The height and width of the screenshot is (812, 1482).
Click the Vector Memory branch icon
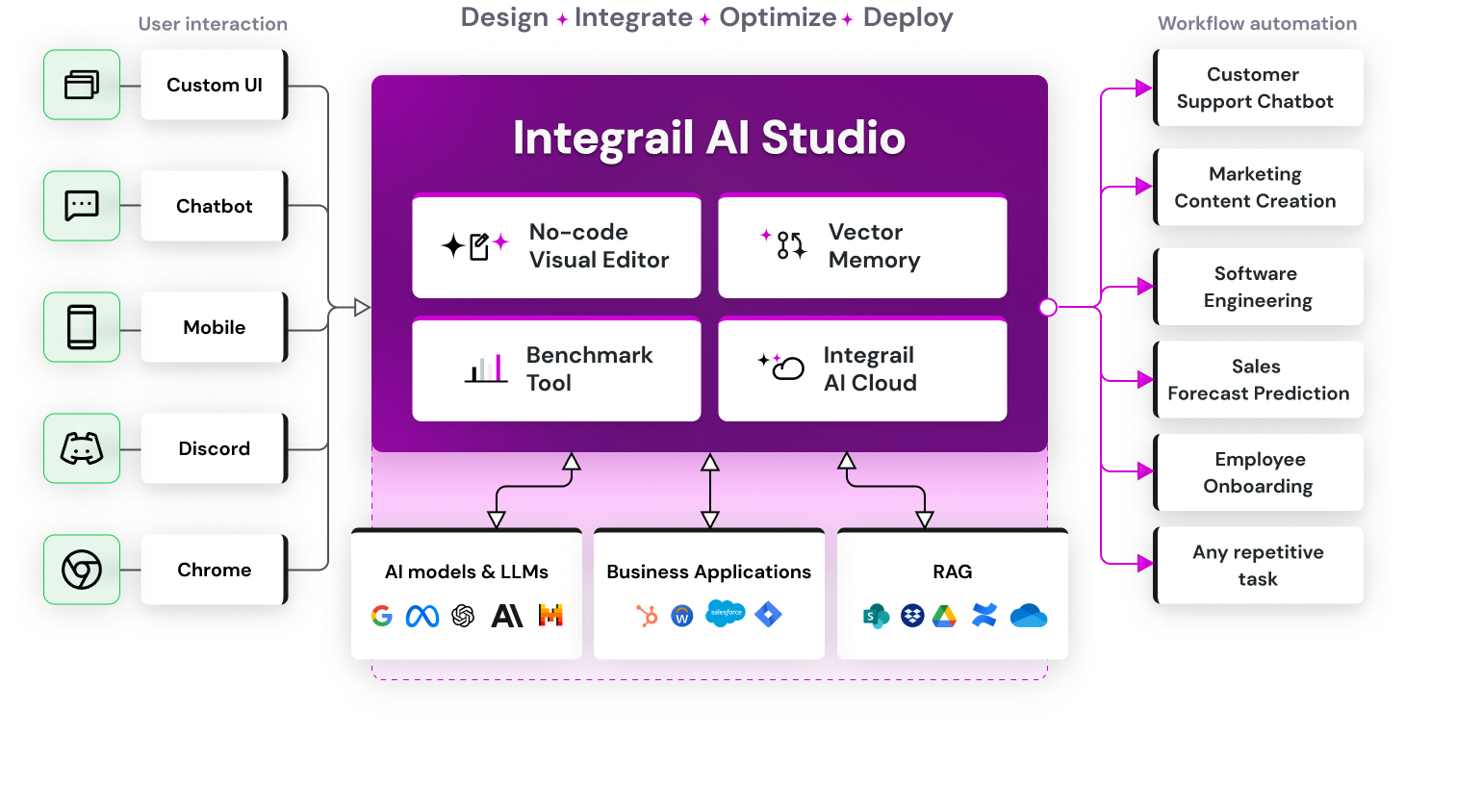pos(785,245)
